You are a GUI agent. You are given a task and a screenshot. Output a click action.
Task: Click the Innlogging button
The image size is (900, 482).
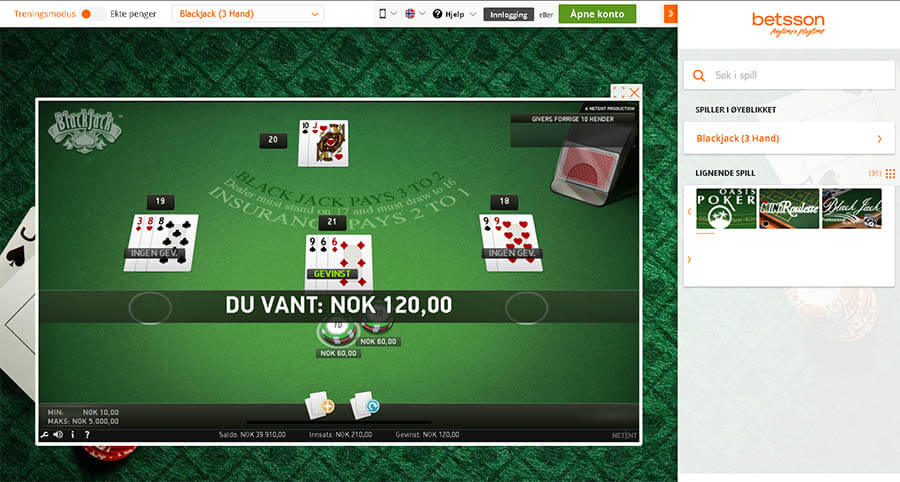click(509, 14)
